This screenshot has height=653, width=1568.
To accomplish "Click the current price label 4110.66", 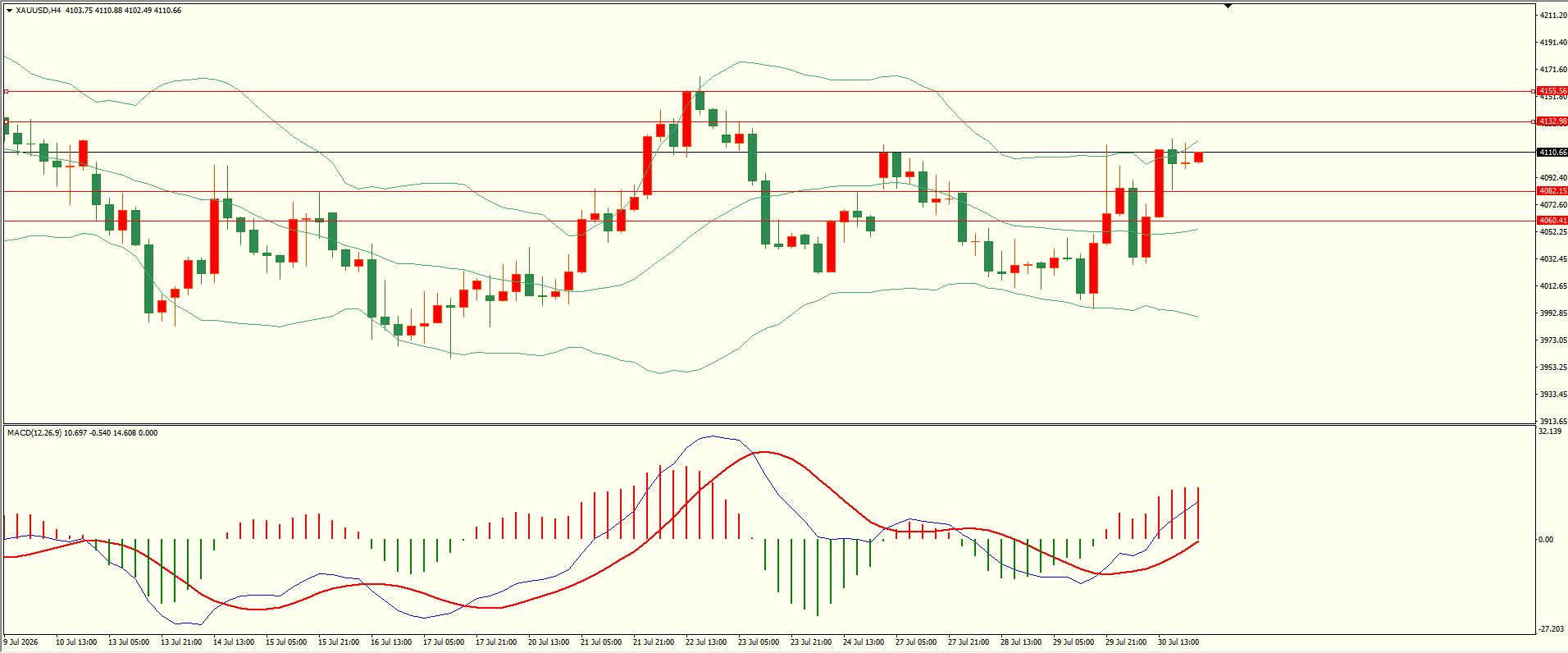I will tap(1552, 153).
